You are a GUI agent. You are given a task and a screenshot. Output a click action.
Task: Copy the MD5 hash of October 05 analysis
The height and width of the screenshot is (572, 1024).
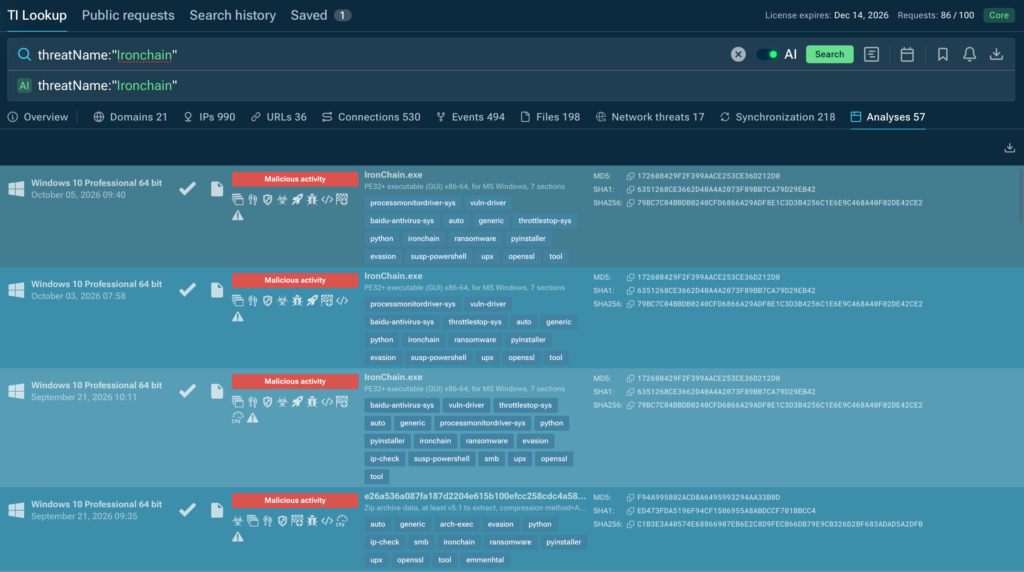click(x=630, y=176)
